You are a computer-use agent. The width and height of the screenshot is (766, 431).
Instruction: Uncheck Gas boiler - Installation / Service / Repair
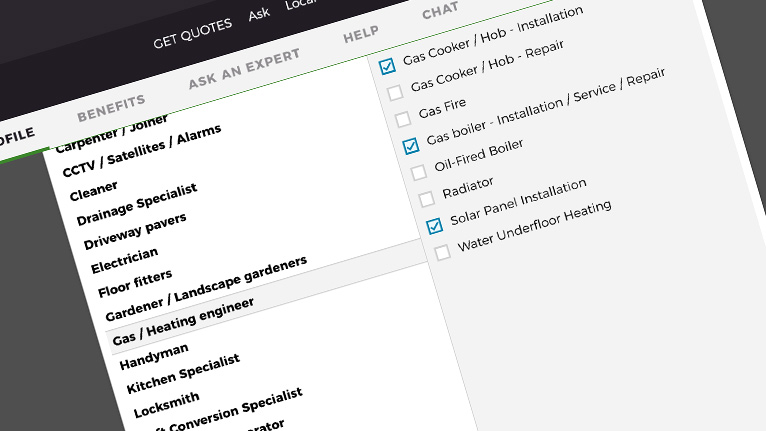(411, 146)
